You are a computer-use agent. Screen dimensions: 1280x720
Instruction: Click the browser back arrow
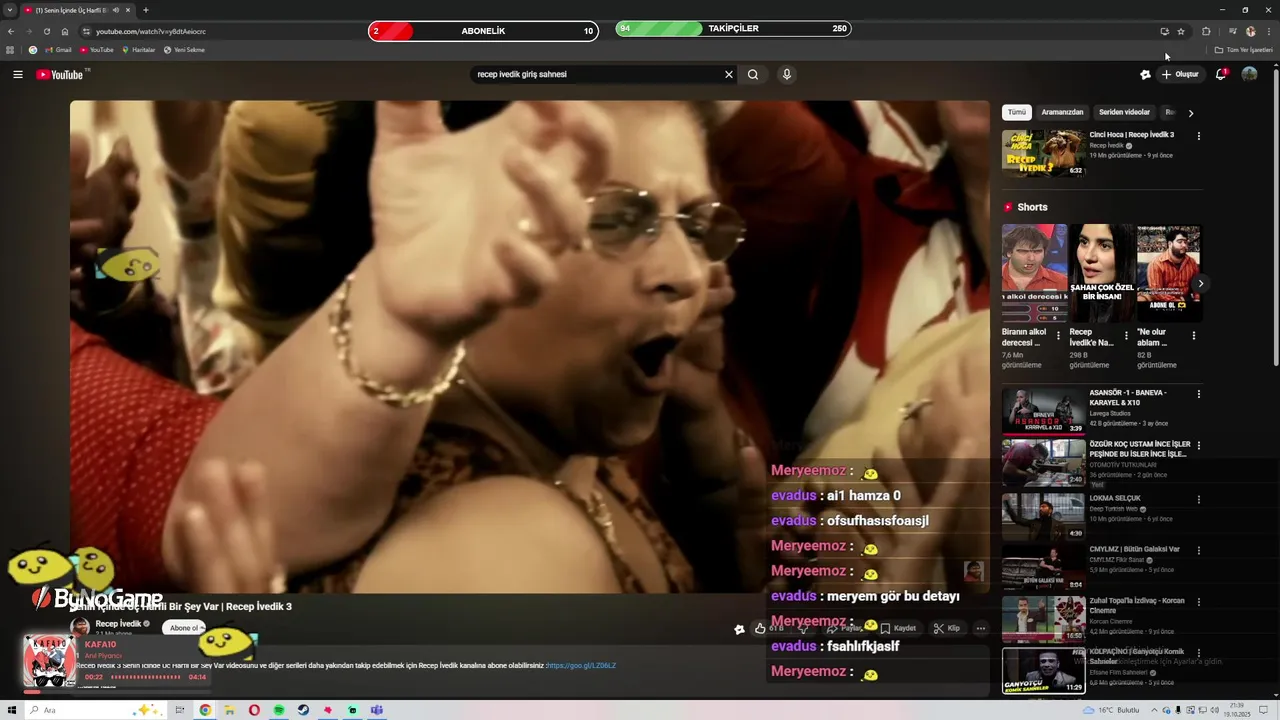point(11,31)
